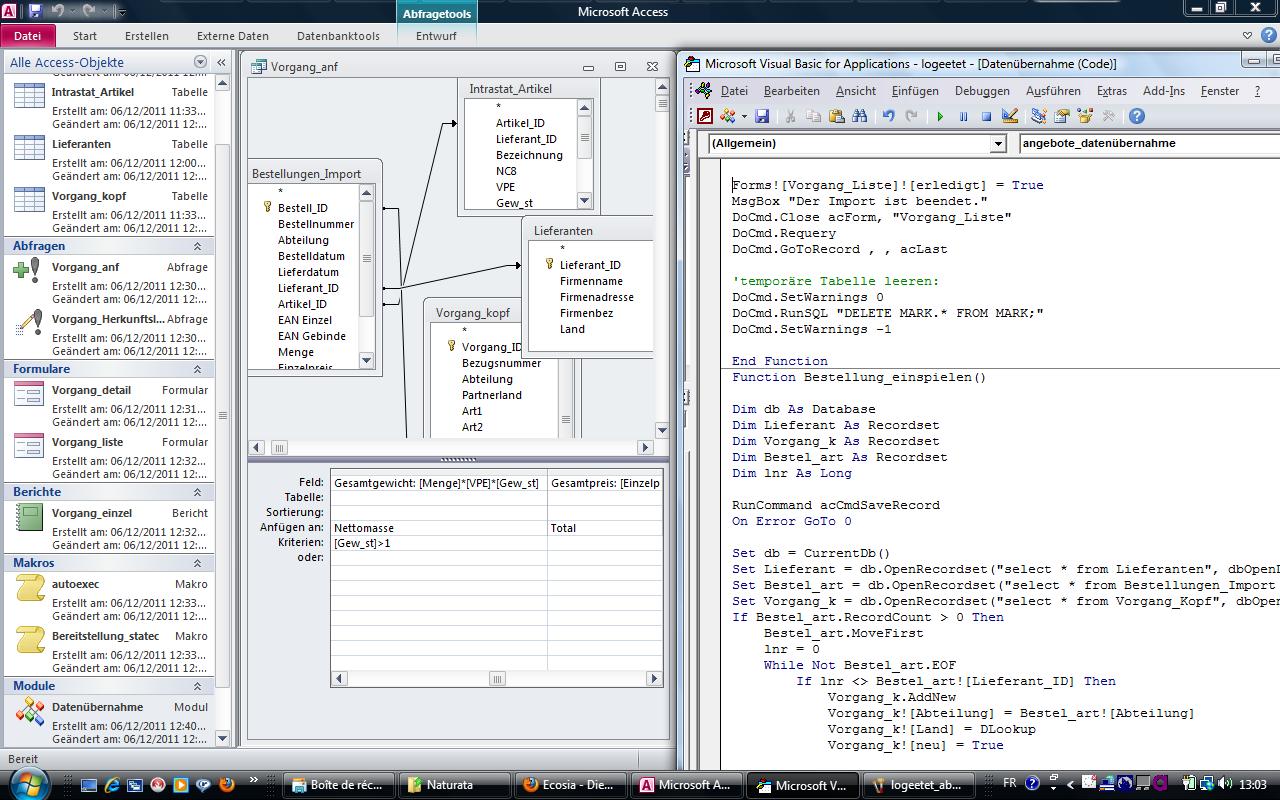
Task: Click the Reset stop square icon
Action: pyautogui.click(x=986, y=116)
